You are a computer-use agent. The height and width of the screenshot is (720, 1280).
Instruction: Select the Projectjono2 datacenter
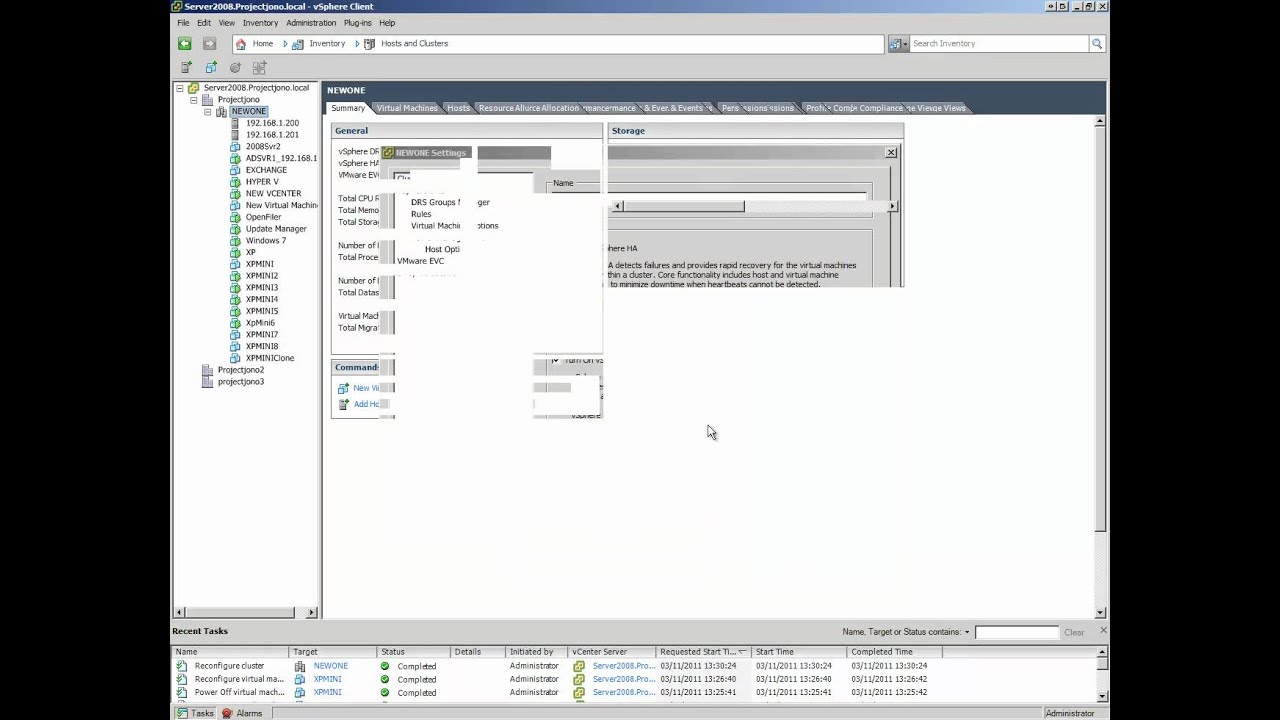point(241,370)
